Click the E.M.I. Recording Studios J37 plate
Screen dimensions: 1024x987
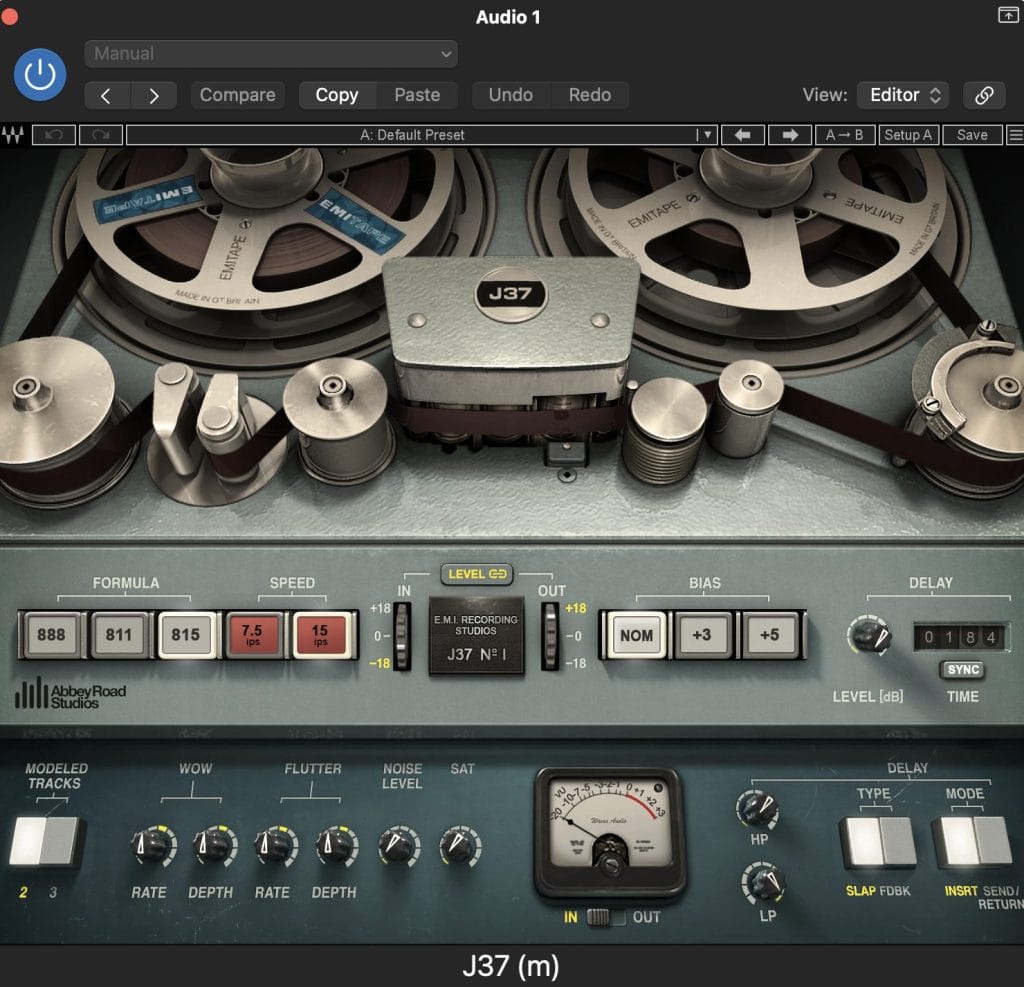pos(476,637)
